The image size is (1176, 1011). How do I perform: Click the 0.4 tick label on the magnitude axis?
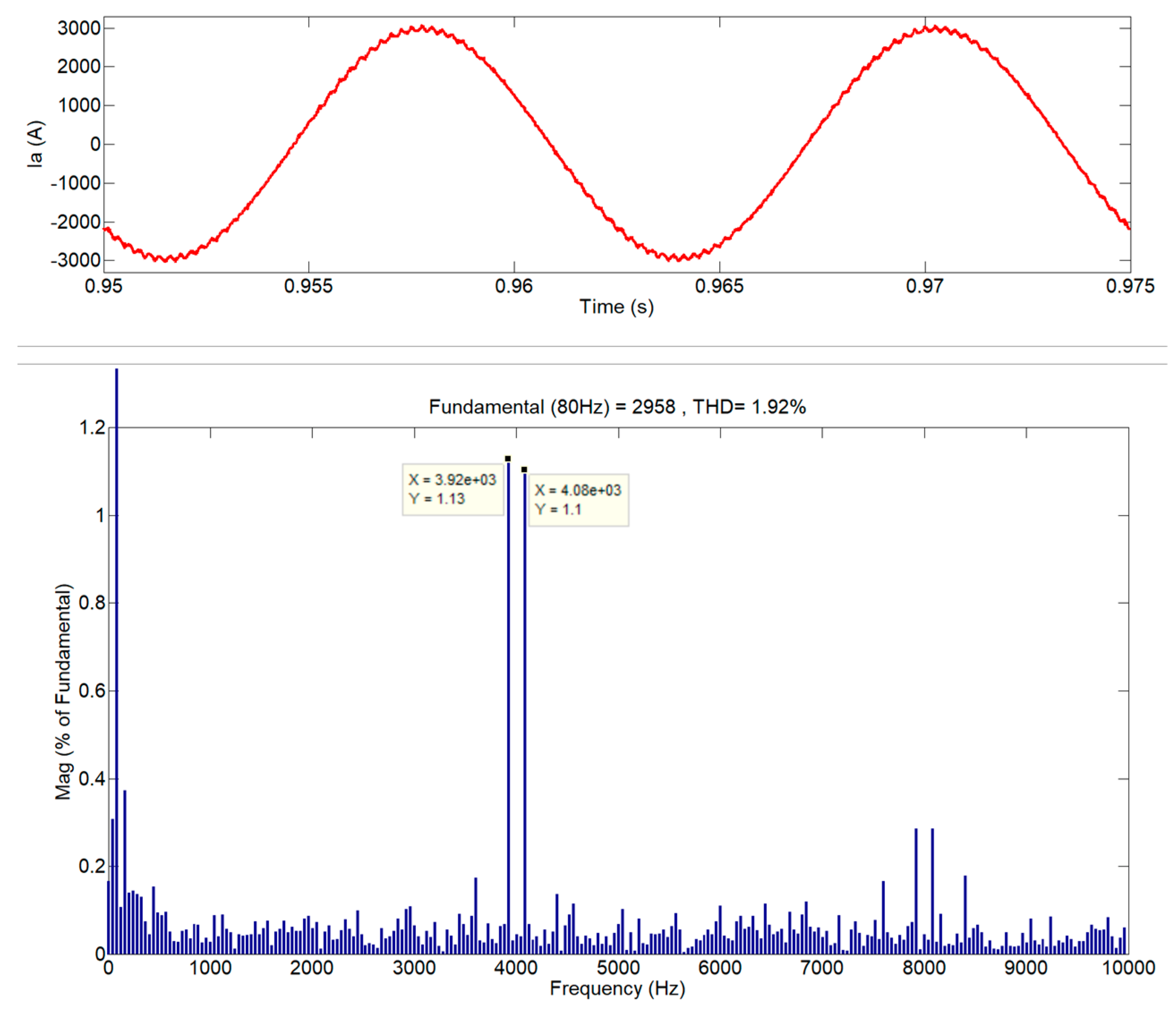tap(93, 778)
